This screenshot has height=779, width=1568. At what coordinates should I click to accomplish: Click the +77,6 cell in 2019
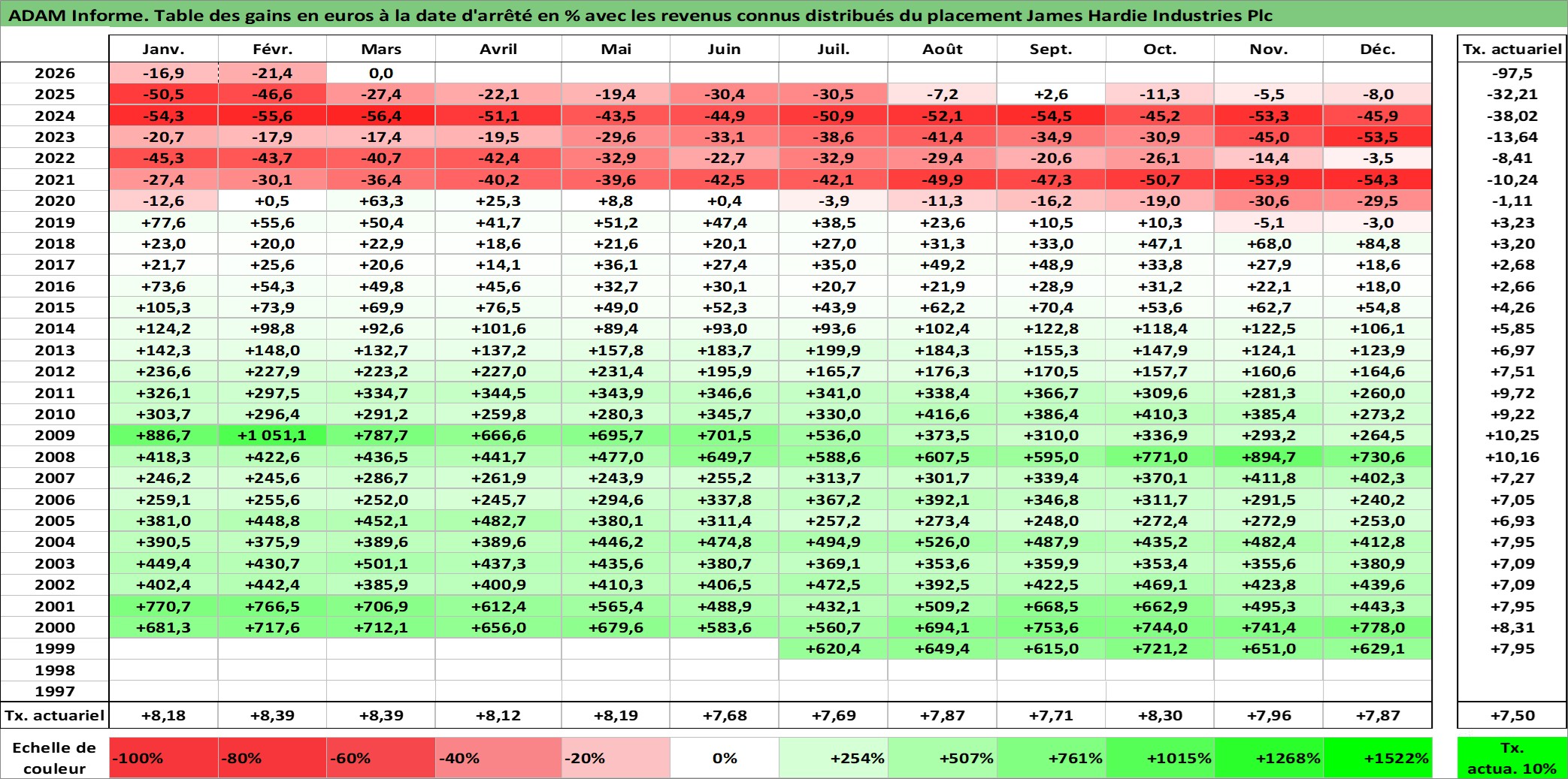coord(163,222)
